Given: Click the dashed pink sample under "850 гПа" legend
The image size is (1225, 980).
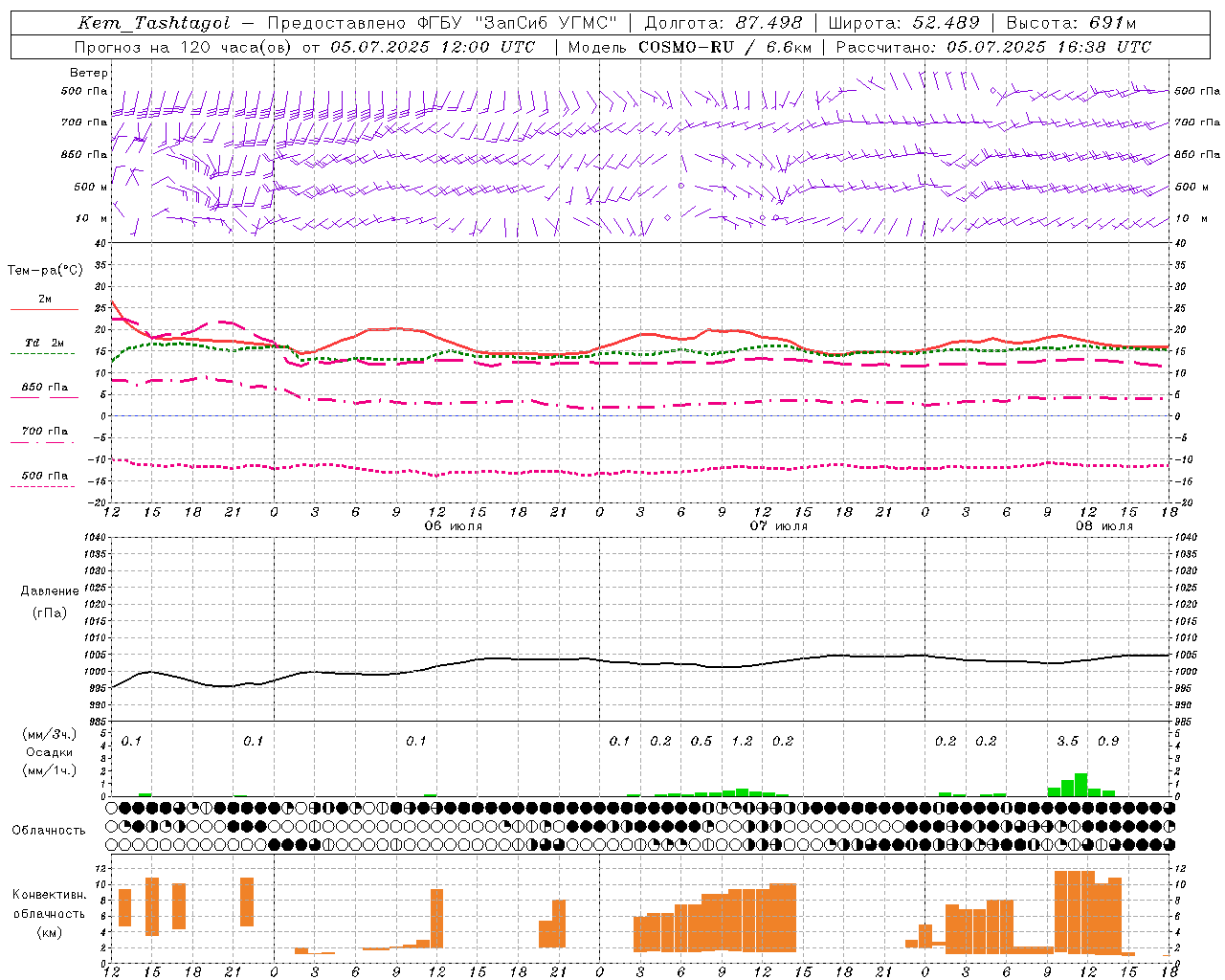Looking at the screenshot, I should (44, 398).
